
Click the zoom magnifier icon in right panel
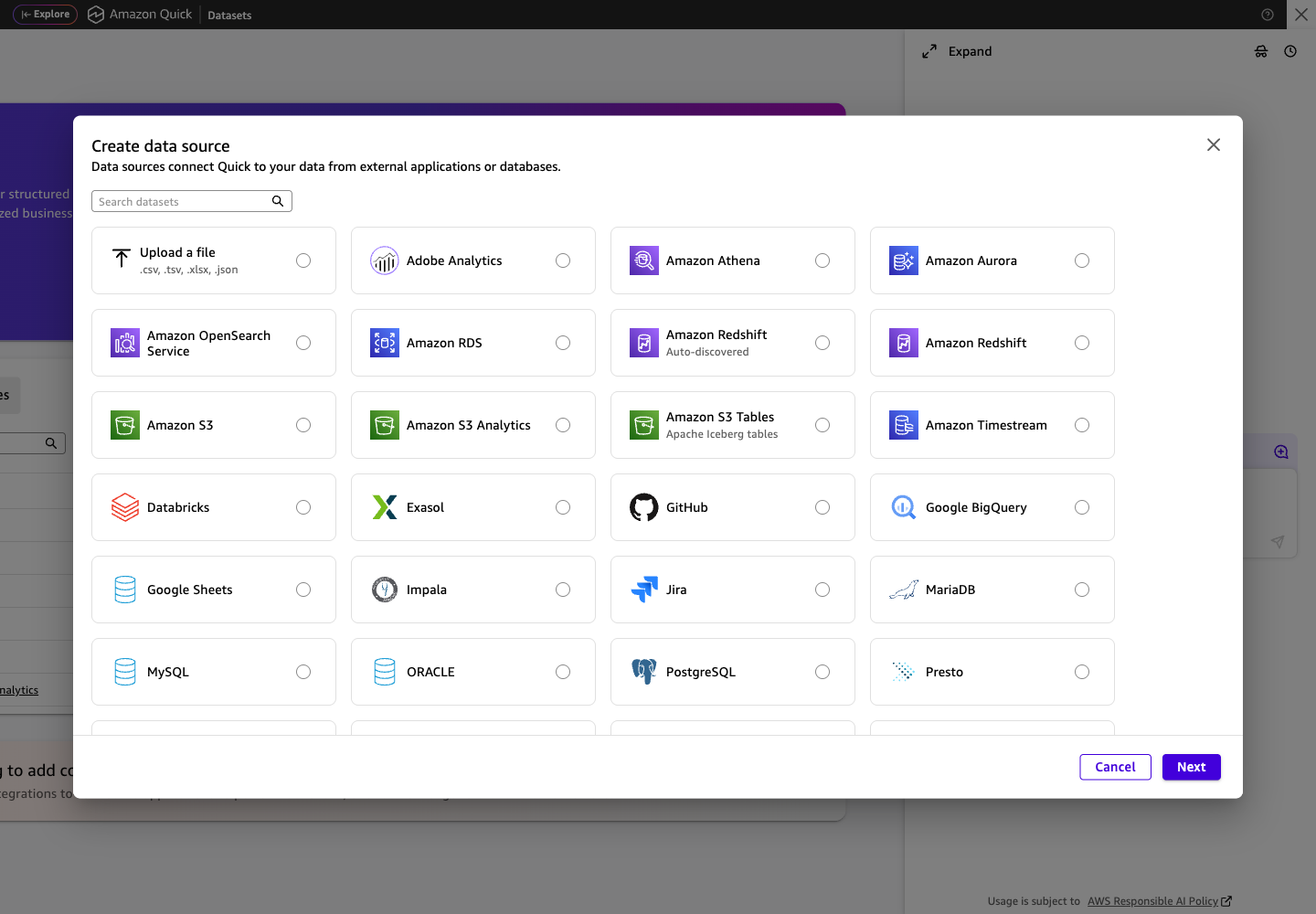(x=1281, y=452)
